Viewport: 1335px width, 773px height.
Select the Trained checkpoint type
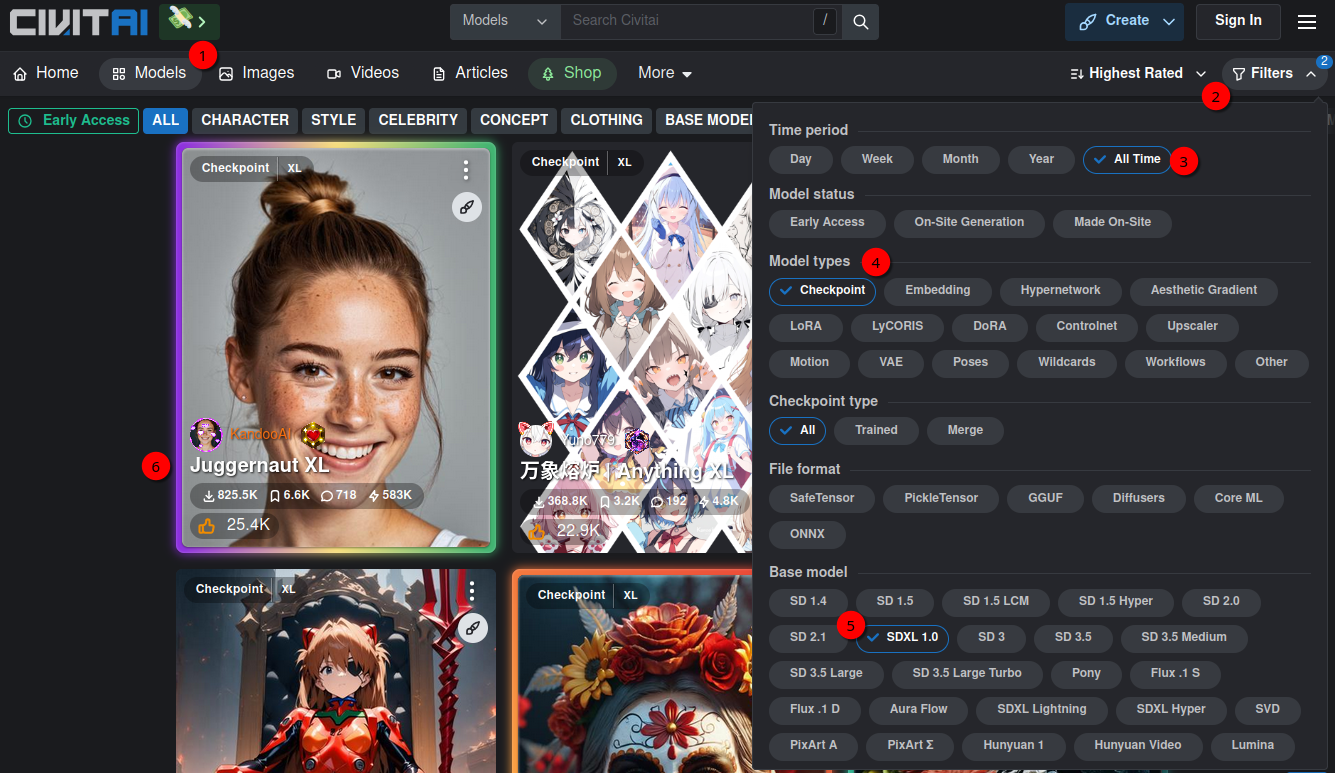876,430
